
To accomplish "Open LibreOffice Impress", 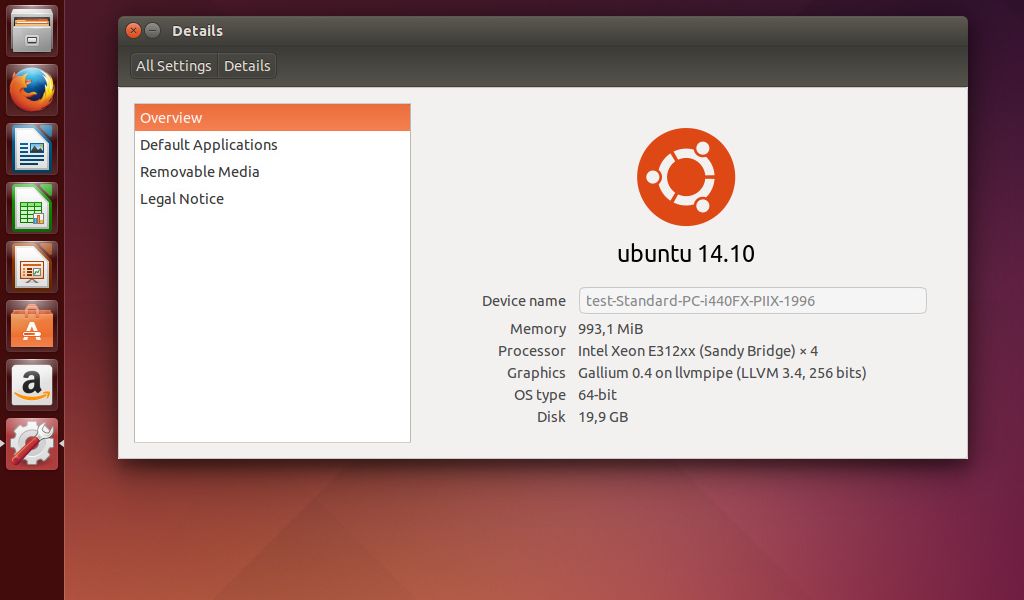I will coord(31,266).
